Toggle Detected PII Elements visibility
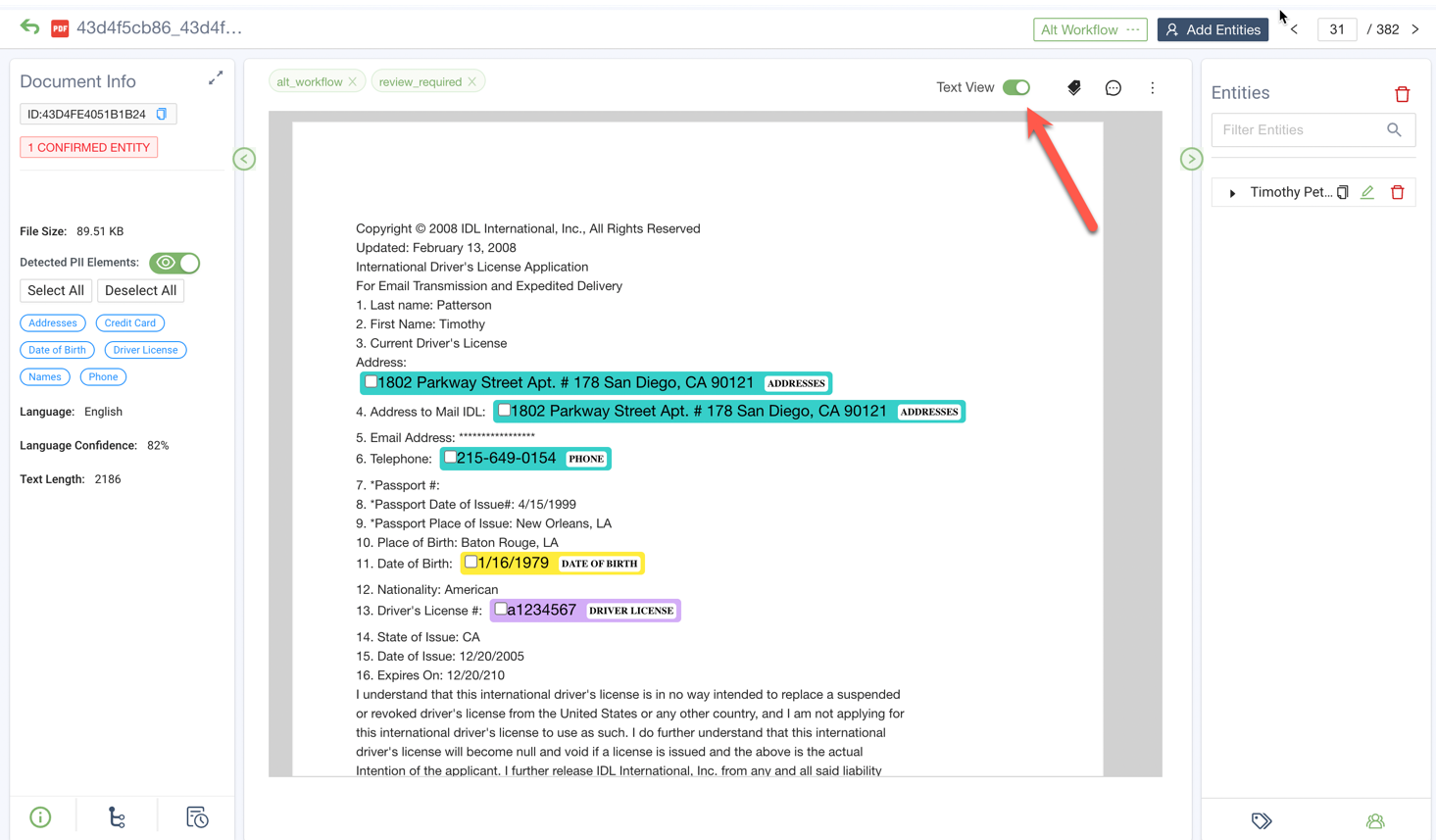Image resolution: width=1436 pixels, height=840 pixels. coord(174,263)
